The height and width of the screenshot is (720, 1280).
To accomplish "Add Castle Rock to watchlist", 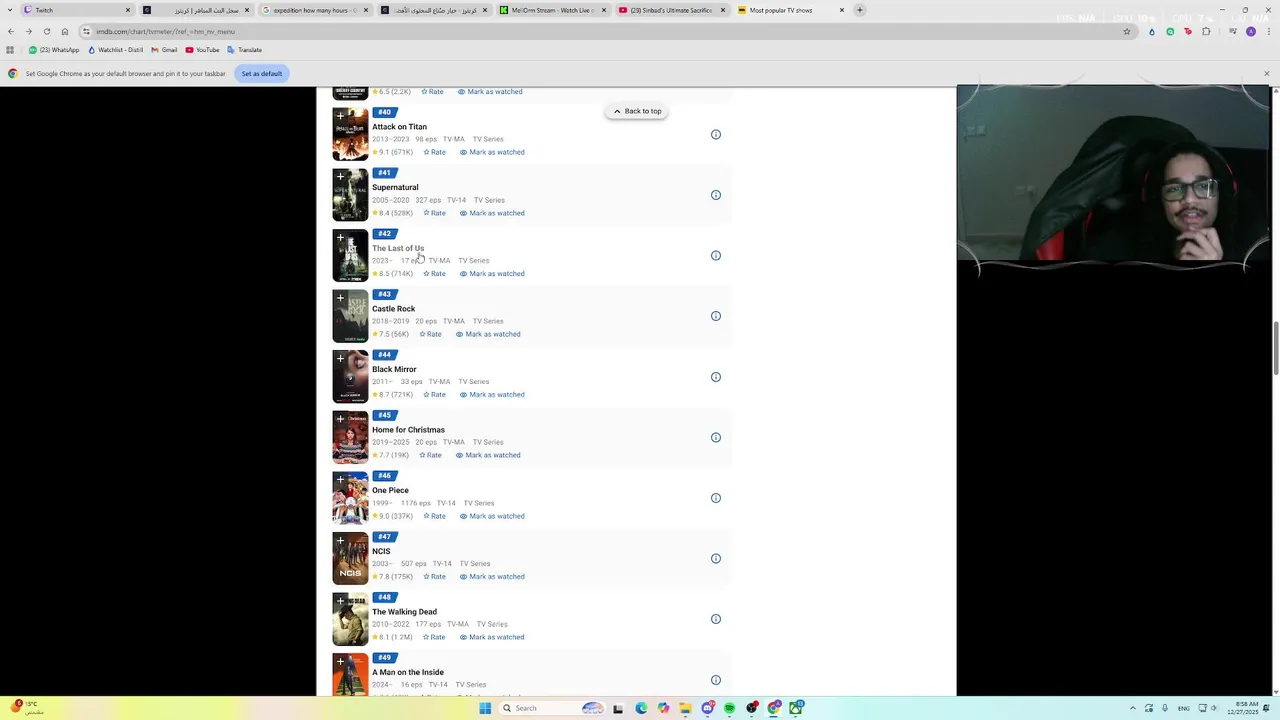I will [340, 298].
